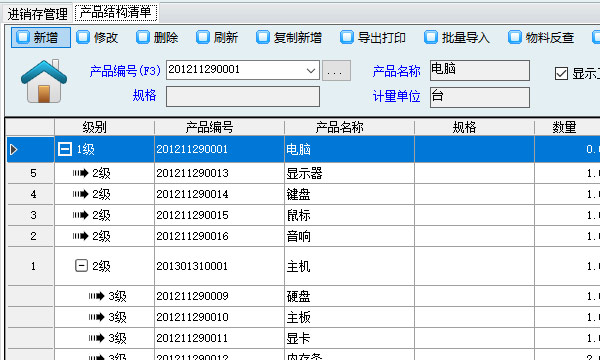Toggle the 显示 checkbox next to 产品名称

pyautogui.click(x=561, y=73)
